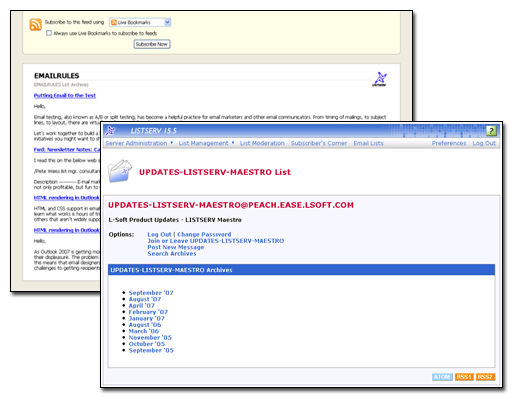Click Log Out in Options list

click(x=159, y=234)
